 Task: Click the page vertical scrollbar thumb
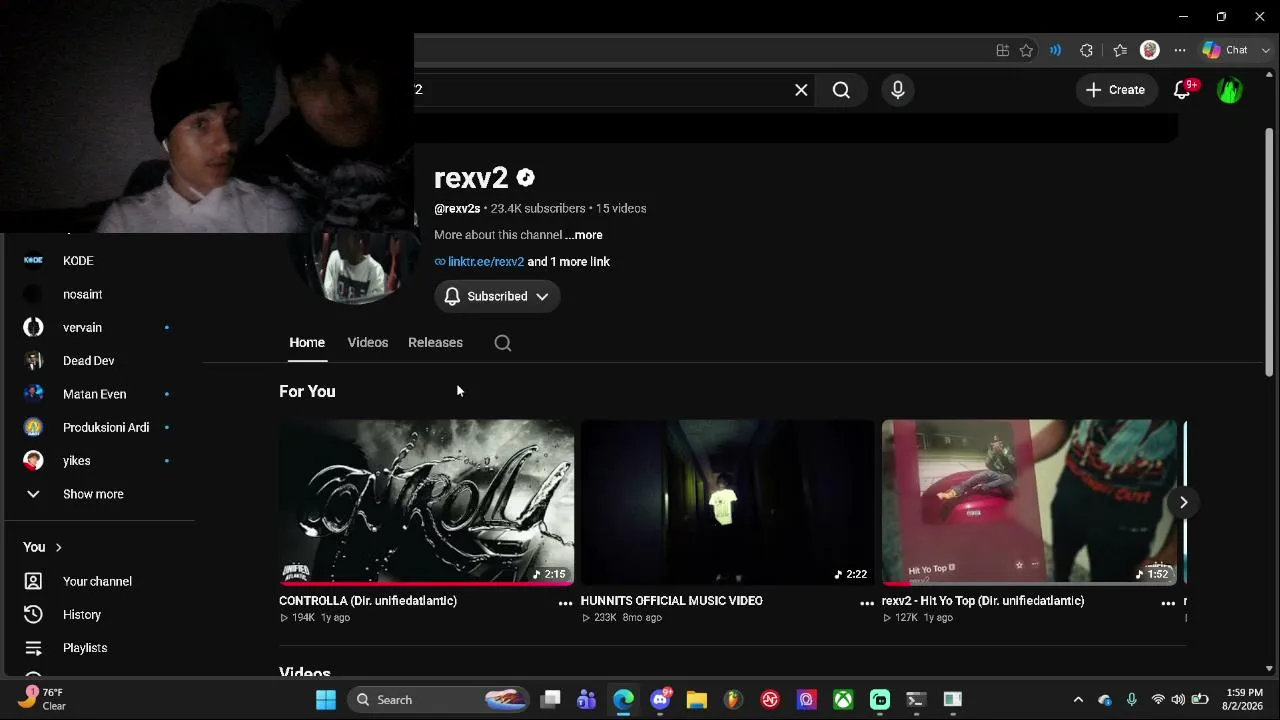pos(1269,250)
